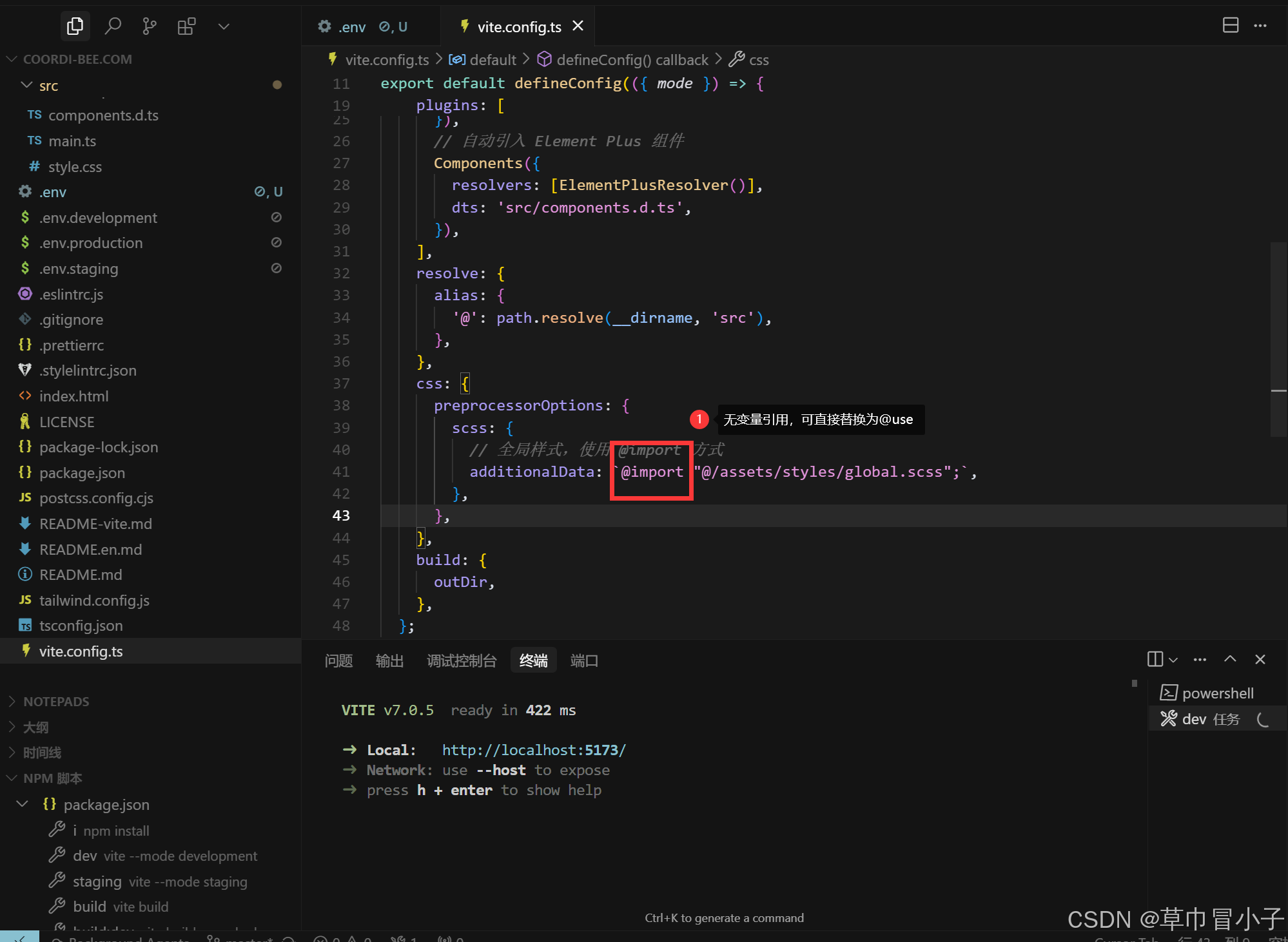Open .gitignore file
Viewport: 1288px width, 942px height.
click(x=151, y=320)
